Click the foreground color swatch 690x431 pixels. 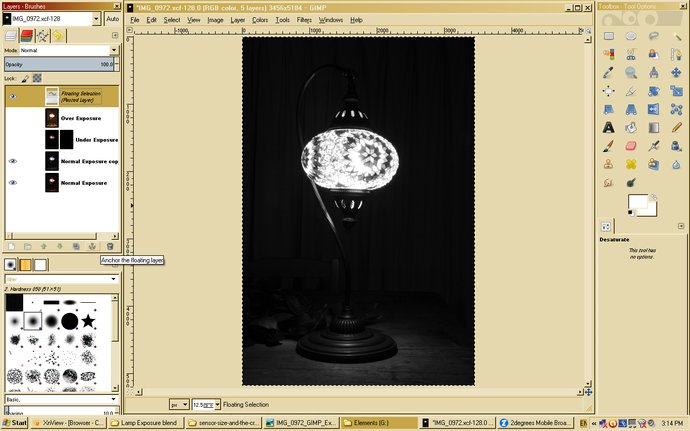(x=637, y=203)
